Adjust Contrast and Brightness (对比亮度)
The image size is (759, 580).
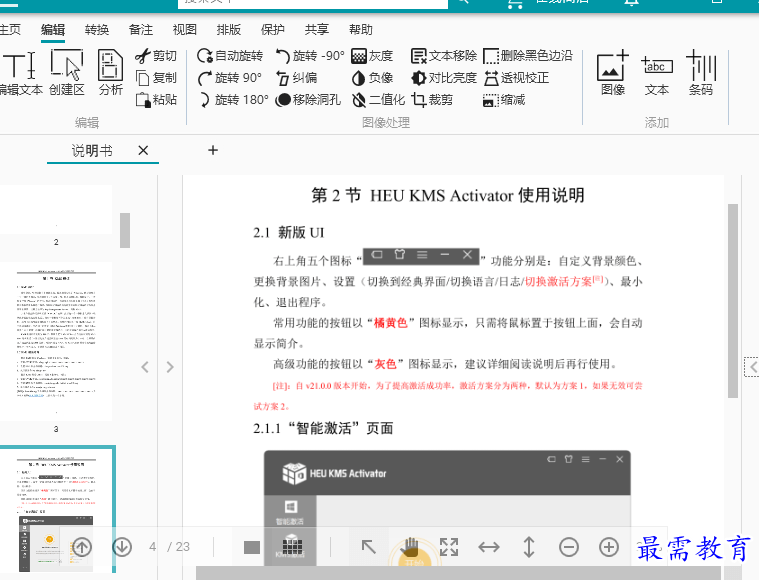pos(443,77)
